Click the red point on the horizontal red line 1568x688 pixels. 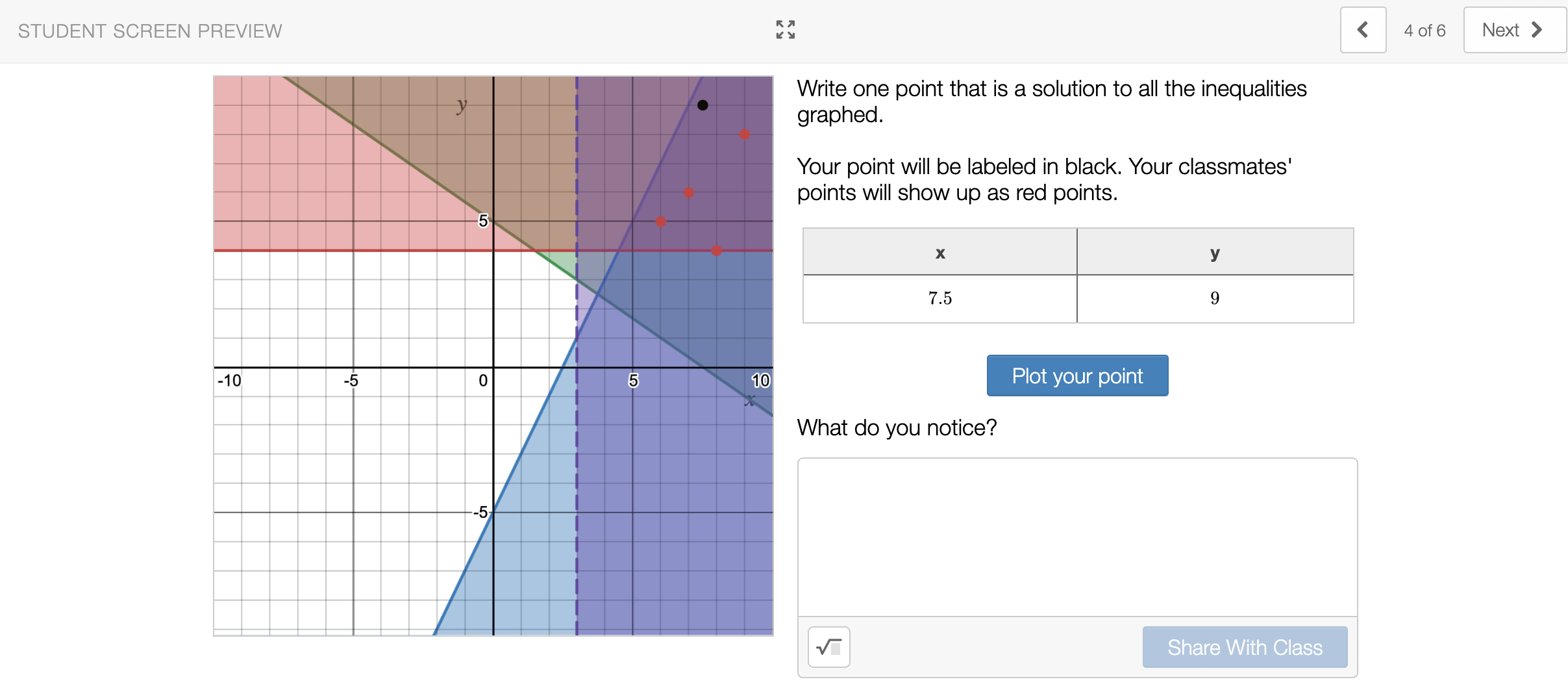coord(716,251)
